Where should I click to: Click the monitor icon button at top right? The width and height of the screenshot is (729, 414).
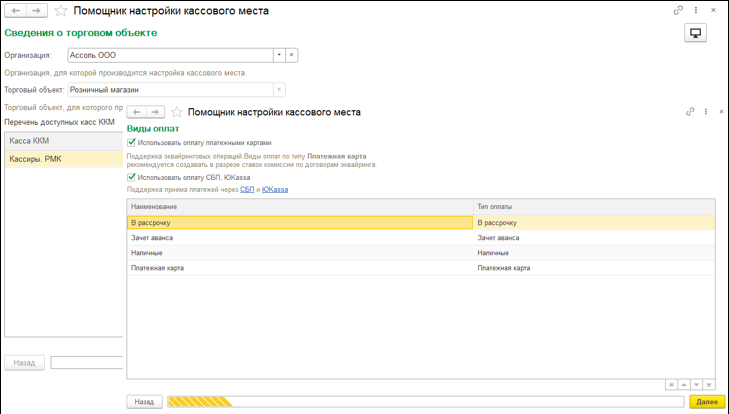click(x=695, y=33)
